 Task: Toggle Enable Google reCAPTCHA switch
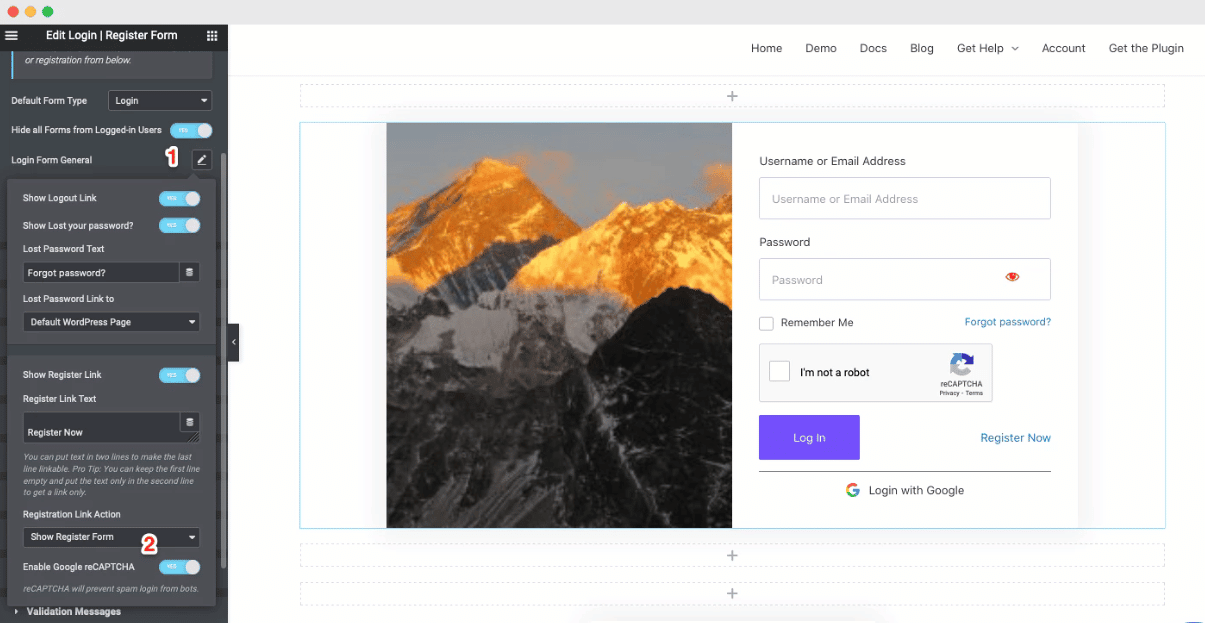click(180, 567)
